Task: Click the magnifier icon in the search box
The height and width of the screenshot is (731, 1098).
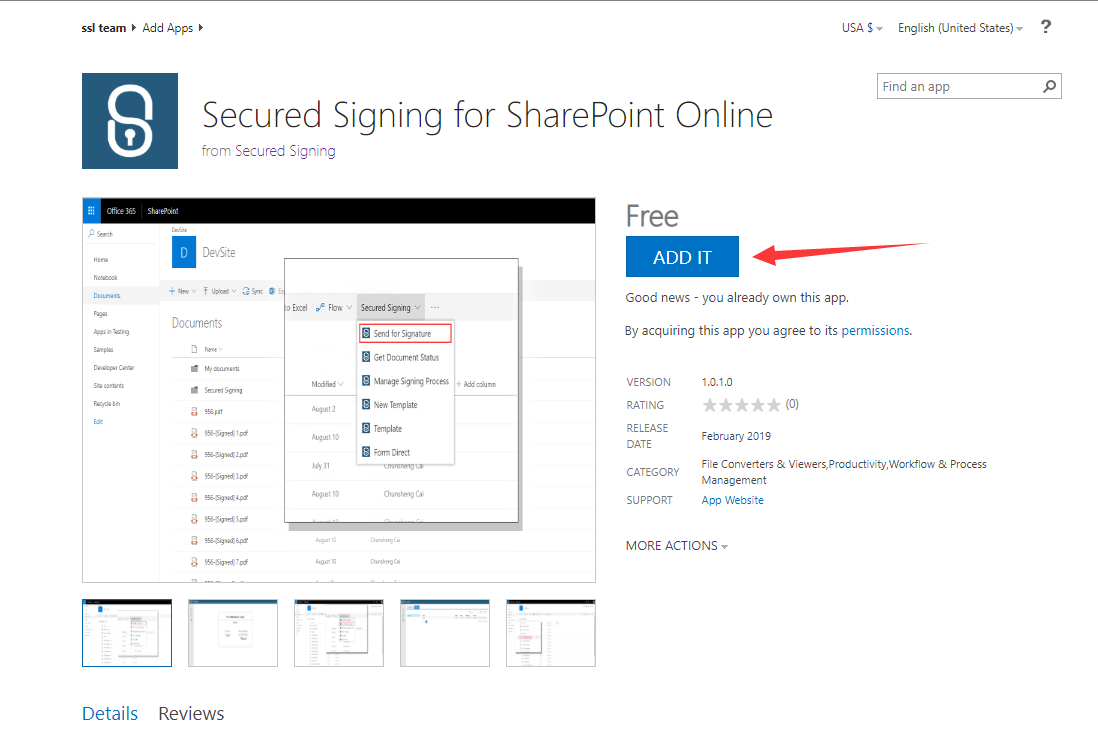Action: (1049, 87)
